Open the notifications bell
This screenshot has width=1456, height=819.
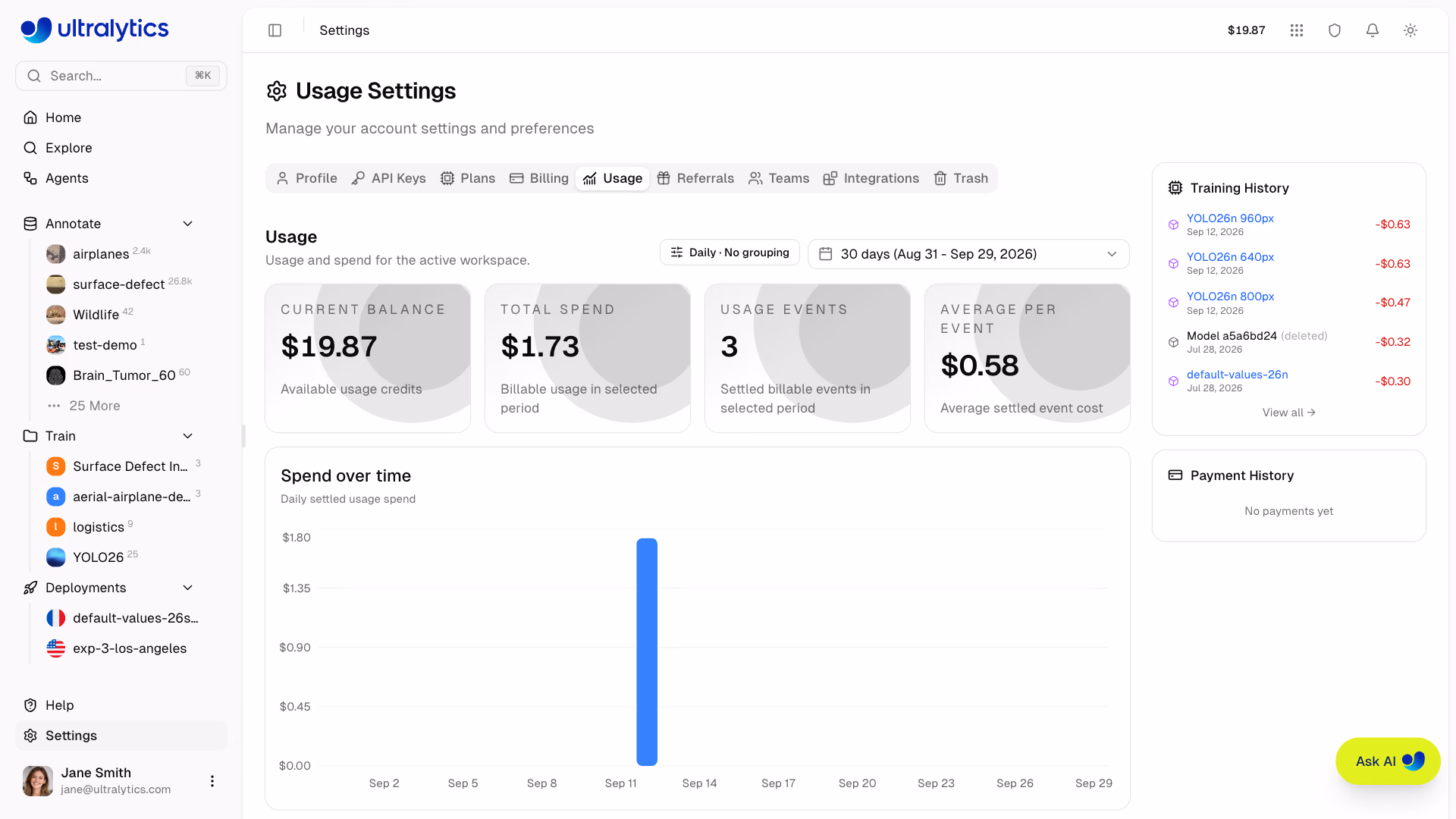pos(1373,30)
